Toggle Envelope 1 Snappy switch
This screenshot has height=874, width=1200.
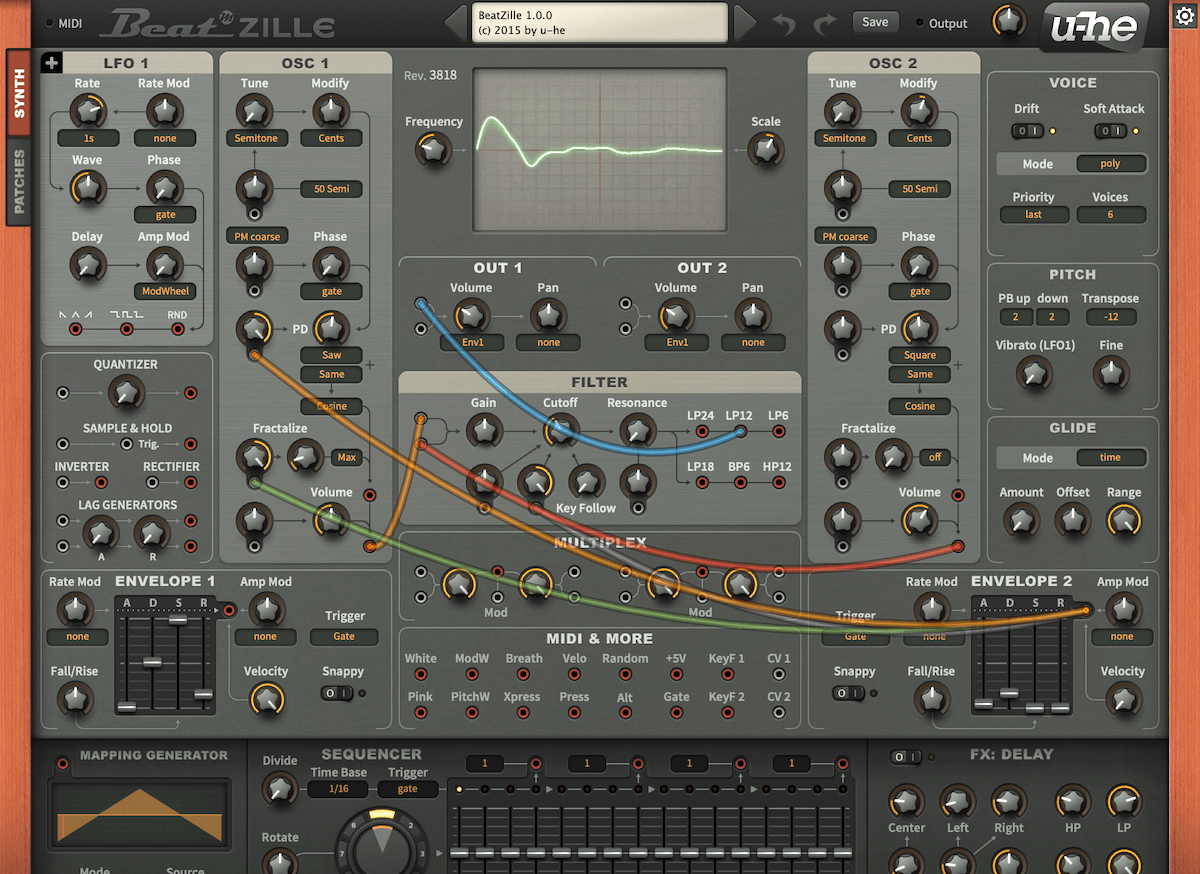coord(337,693)
